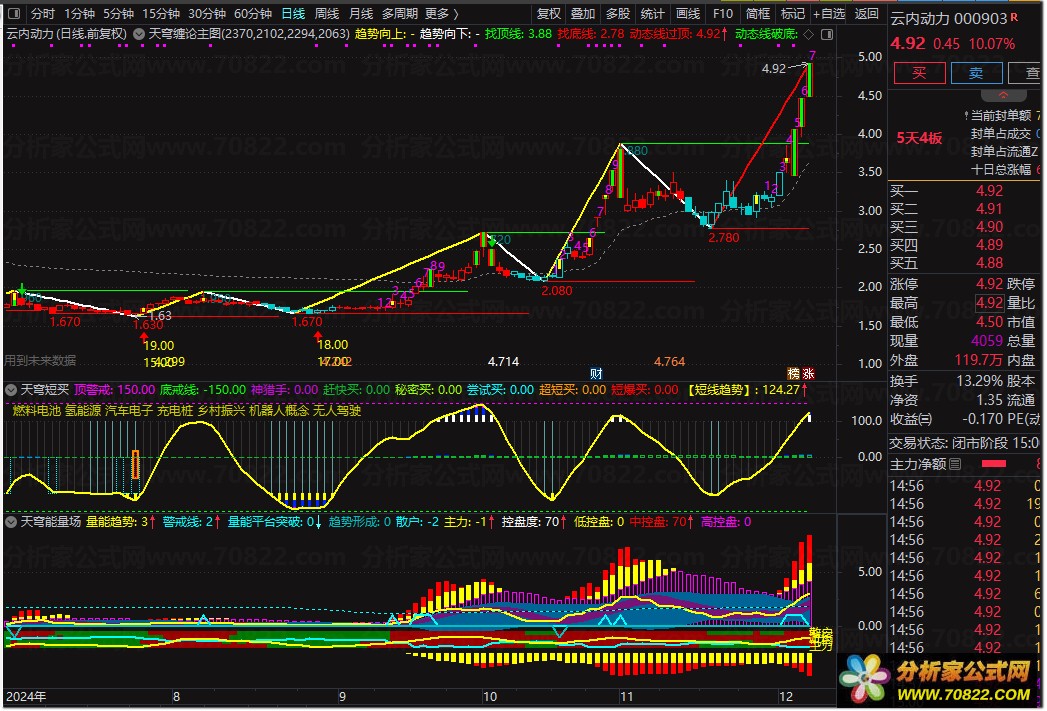Click the 卖 sell button
Viewport: 1047px width, 711px height.
pyautogui.click(x=976, y=73)
